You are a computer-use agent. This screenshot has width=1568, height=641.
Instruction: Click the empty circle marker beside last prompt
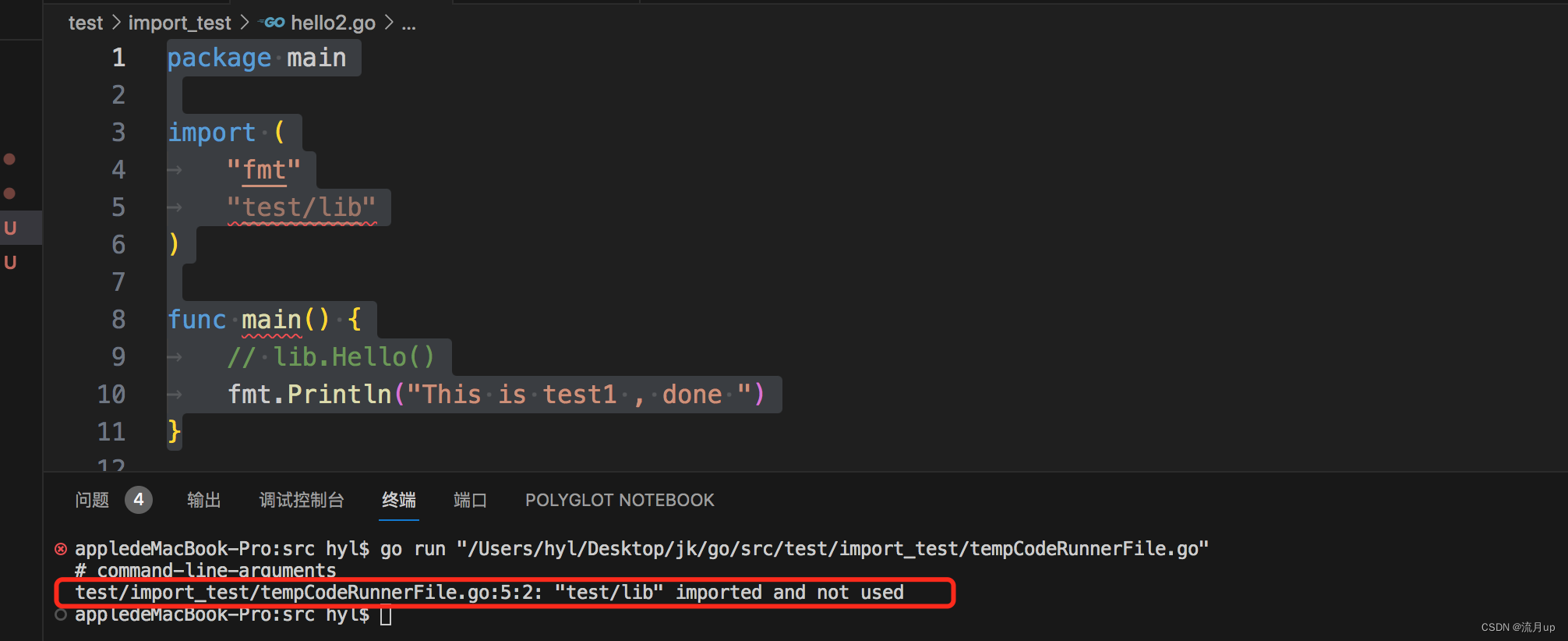coord(61,614)
